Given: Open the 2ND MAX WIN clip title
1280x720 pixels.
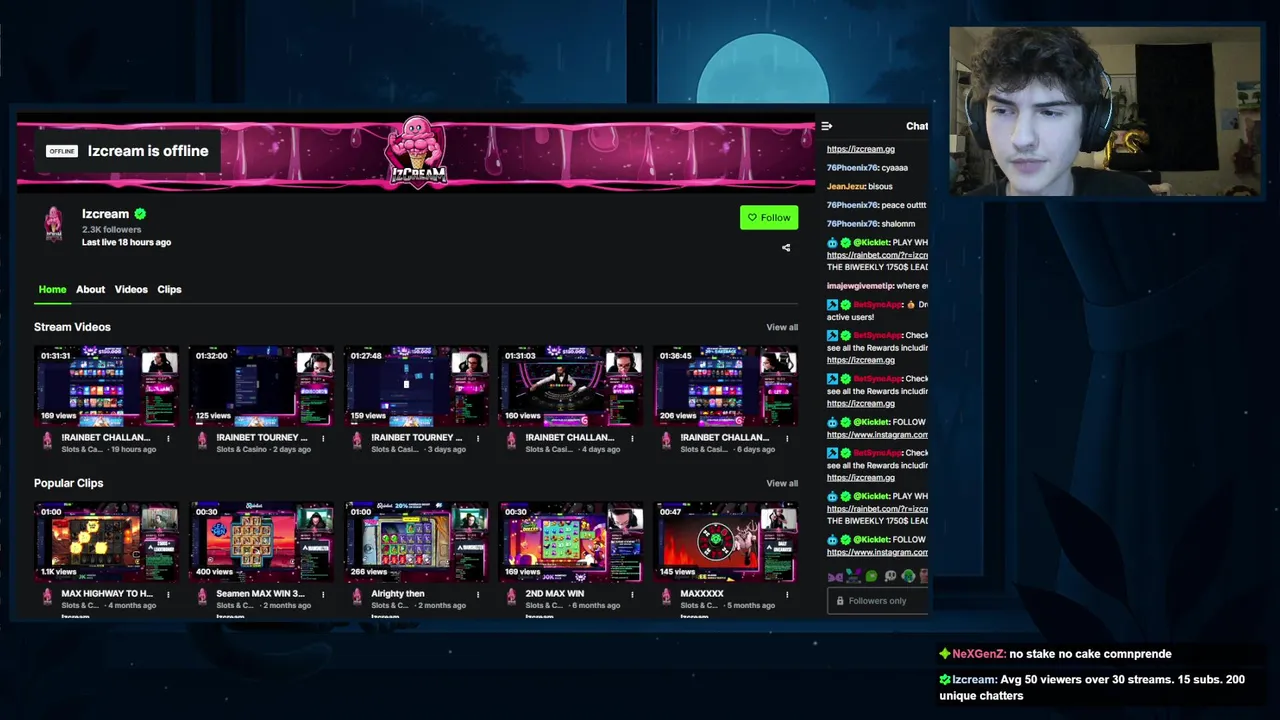Looking at the screenshot, I should point(555,594).
